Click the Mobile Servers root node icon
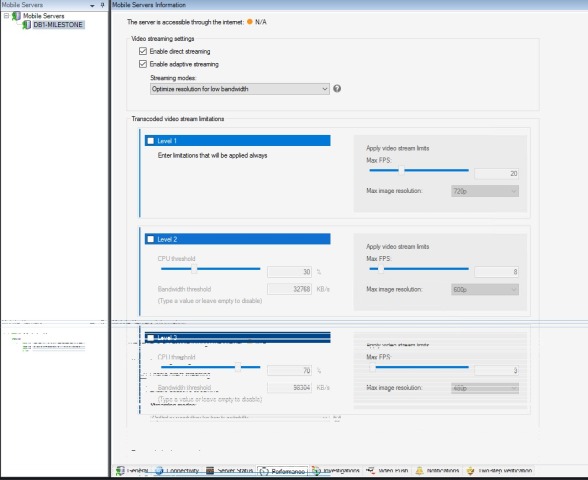 [x=16, y=16]
